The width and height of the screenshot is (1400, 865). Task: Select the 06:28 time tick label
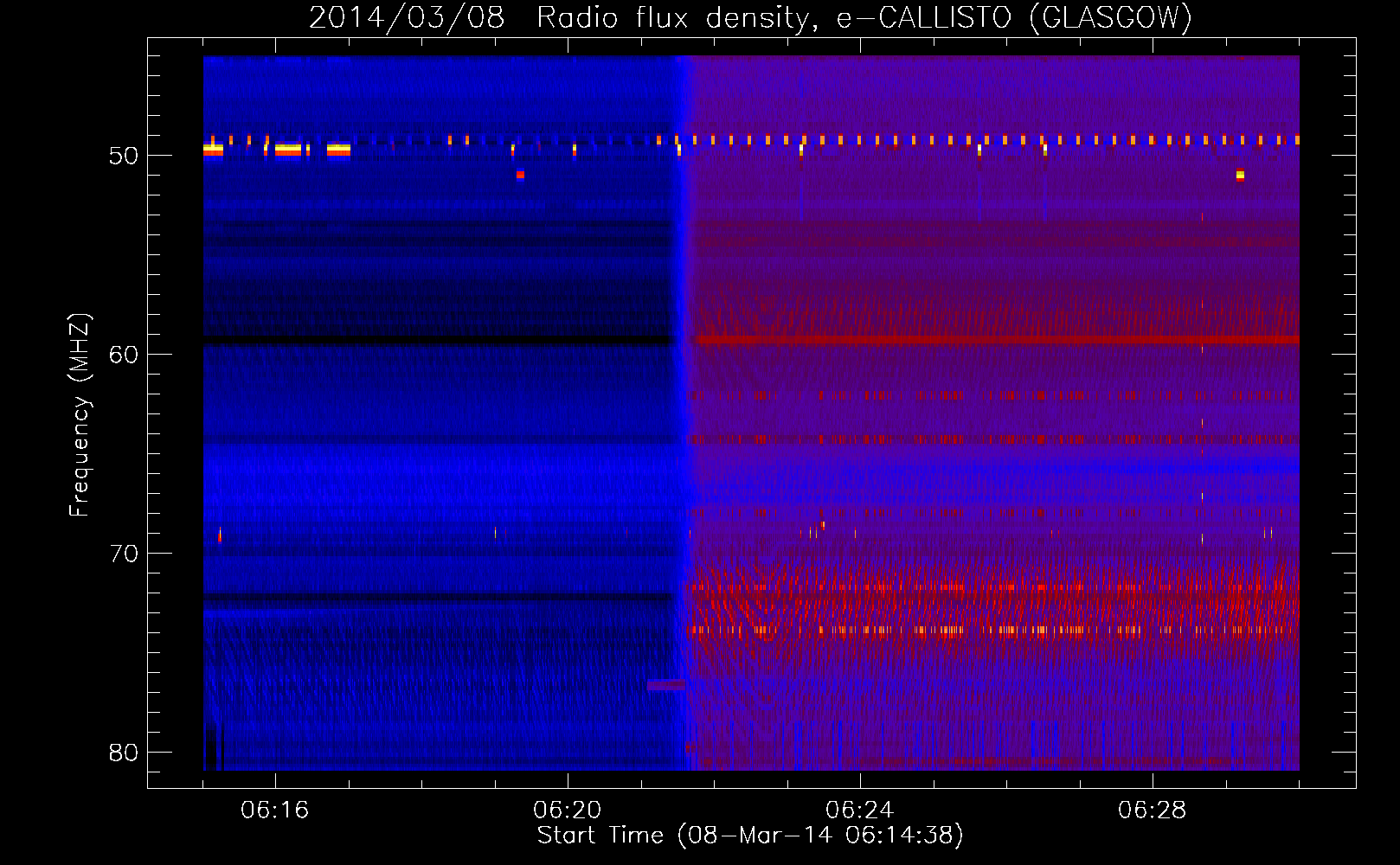(1153, 811)
